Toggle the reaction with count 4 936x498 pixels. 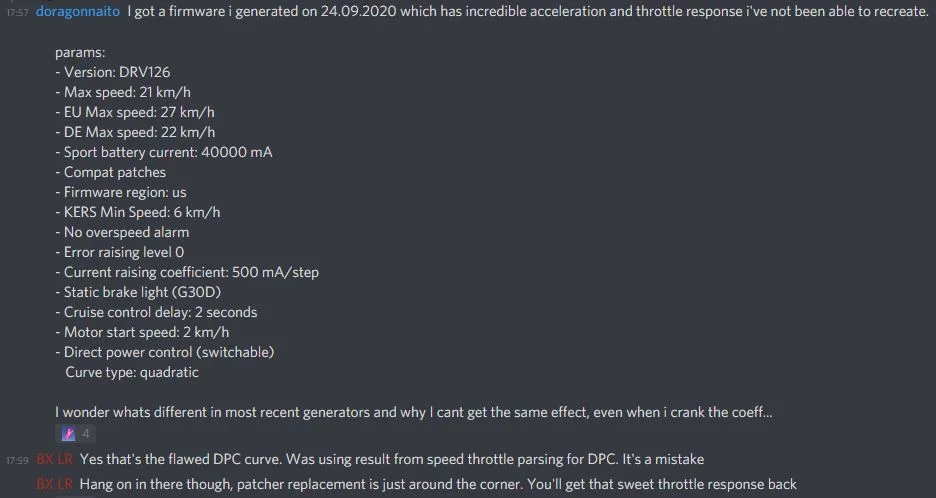[x=75, y=434]
